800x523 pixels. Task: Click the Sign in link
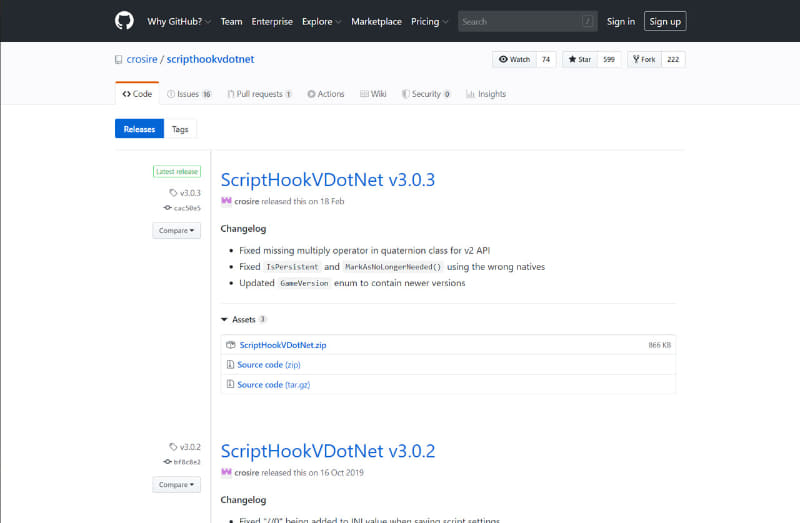tap(621, 21)
